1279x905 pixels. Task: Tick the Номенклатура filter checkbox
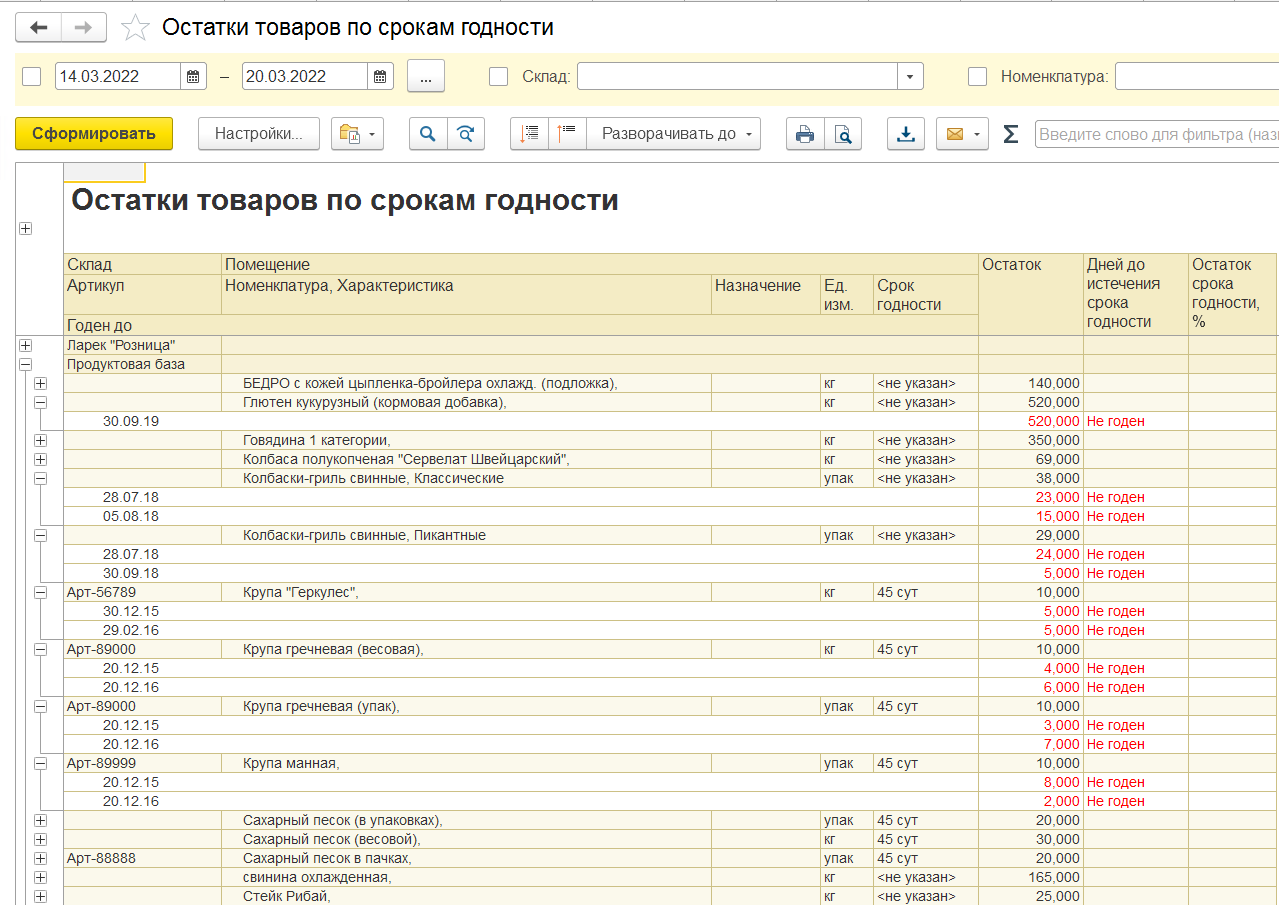977,77
